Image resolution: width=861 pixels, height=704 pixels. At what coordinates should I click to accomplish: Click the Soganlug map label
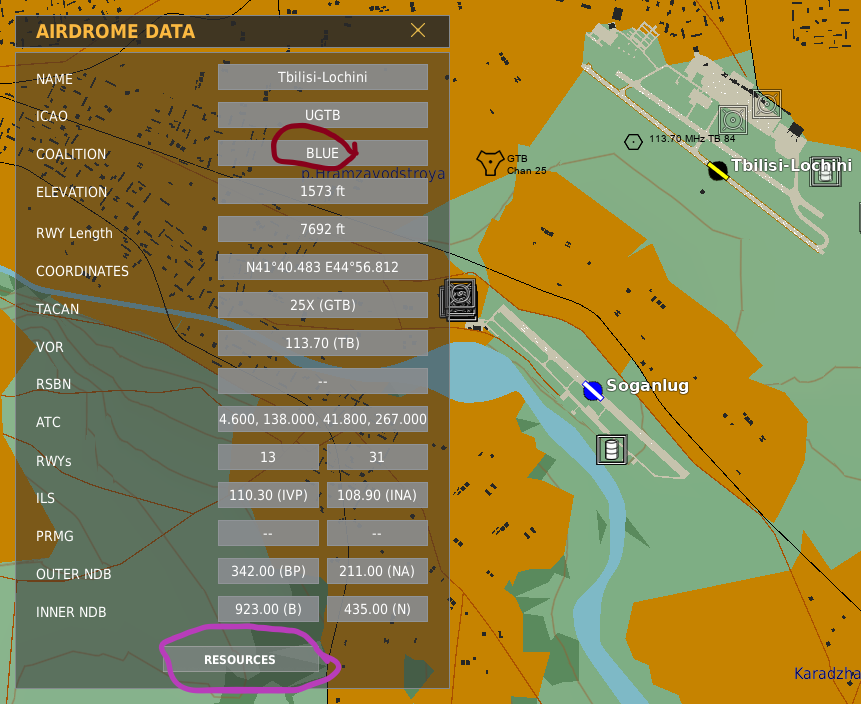click(x=647, y=385)
